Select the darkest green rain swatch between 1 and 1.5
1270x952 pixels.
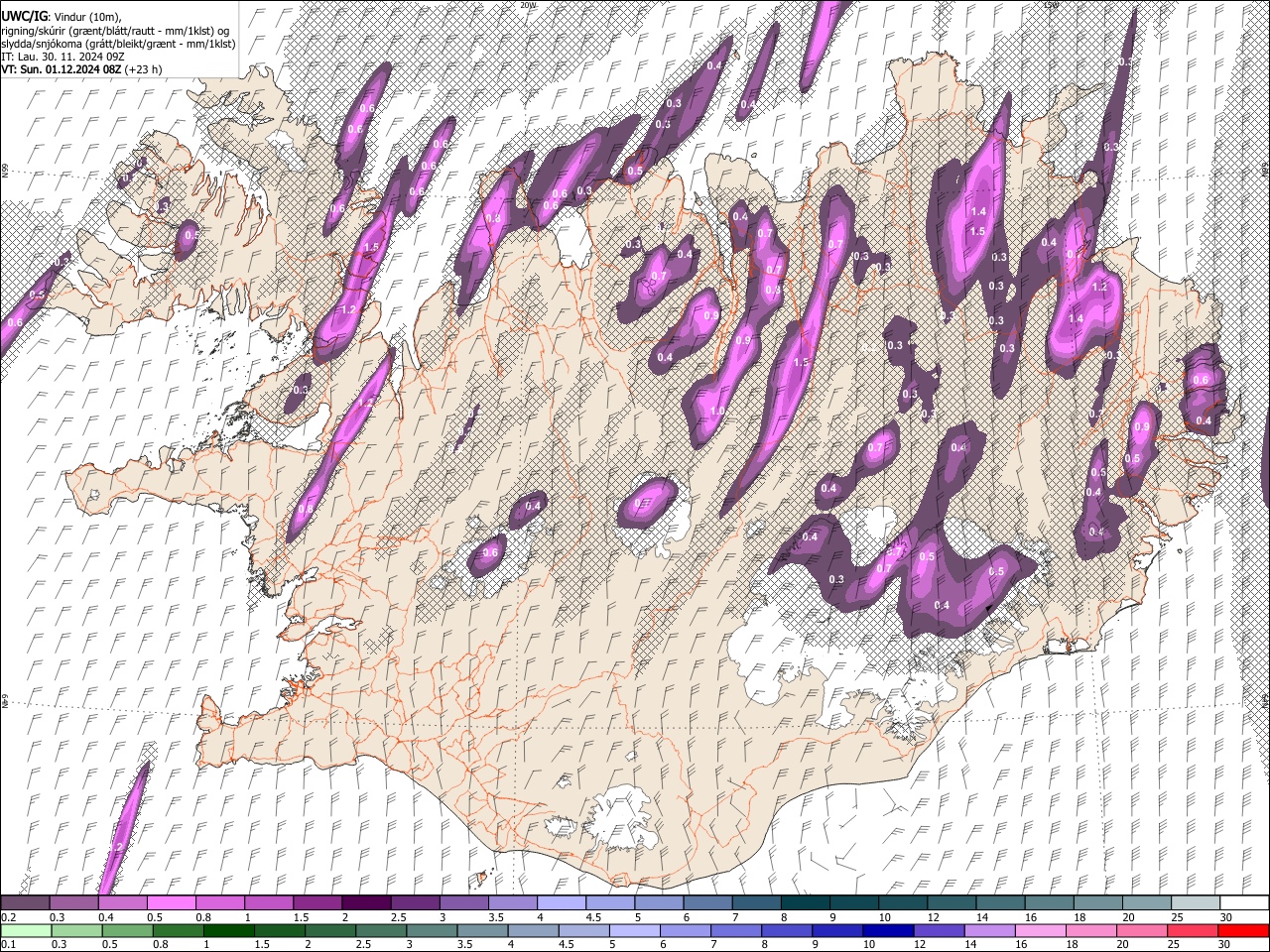[x=228, y=930]
